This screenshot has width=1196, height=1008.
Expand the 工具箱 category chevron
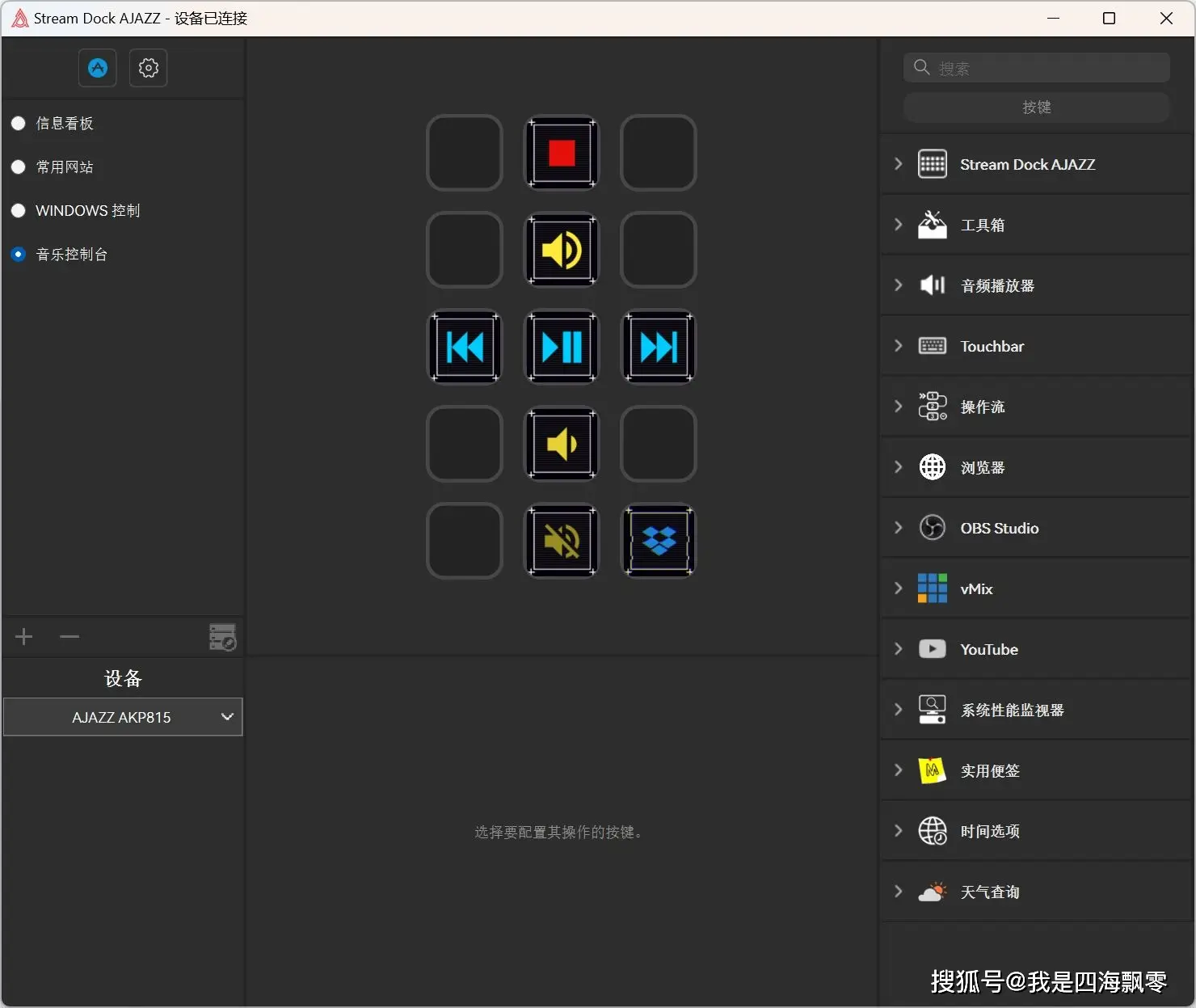pyautogui.click(x=898, y=225)
